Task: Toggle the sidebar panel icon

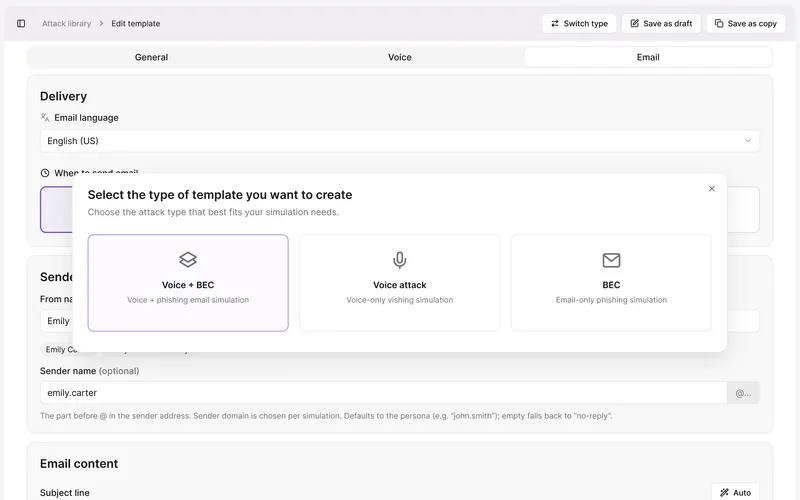Action: (21, 23)
